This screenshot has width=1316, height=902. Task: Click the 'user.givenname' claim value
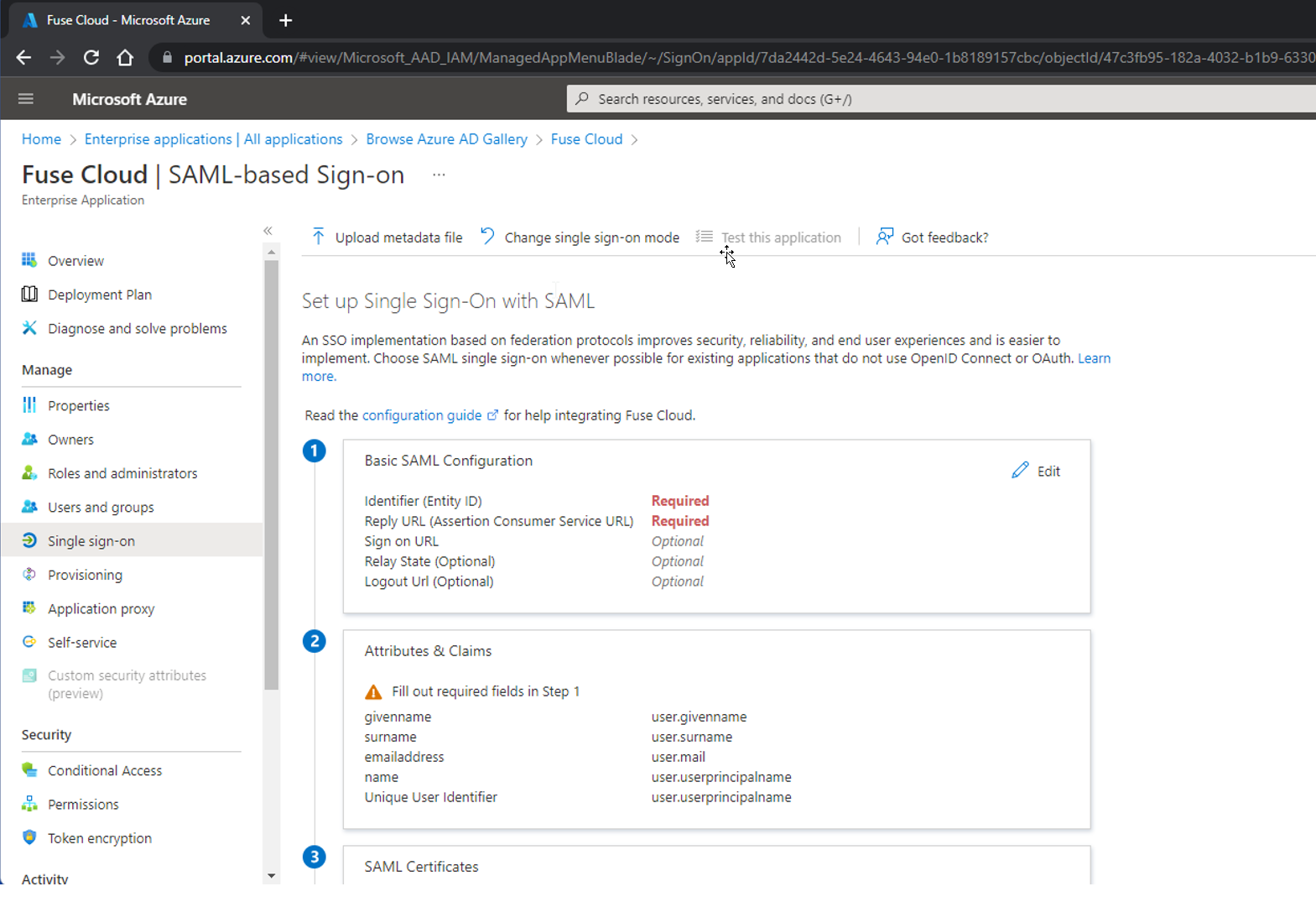click(x=699, y=717)
